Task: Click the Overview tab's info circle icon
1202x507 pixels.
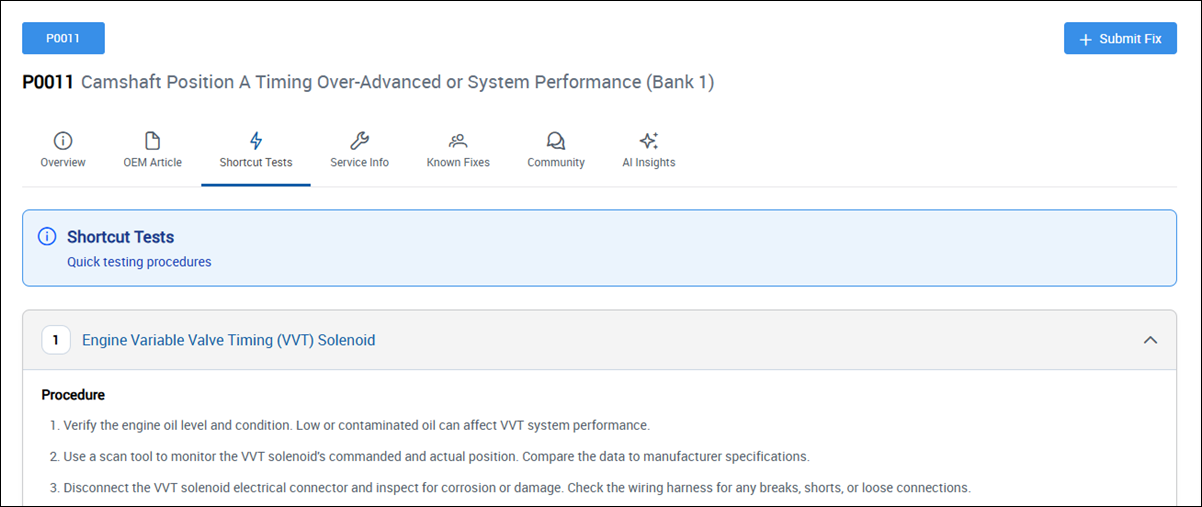Action: point(63,140)
